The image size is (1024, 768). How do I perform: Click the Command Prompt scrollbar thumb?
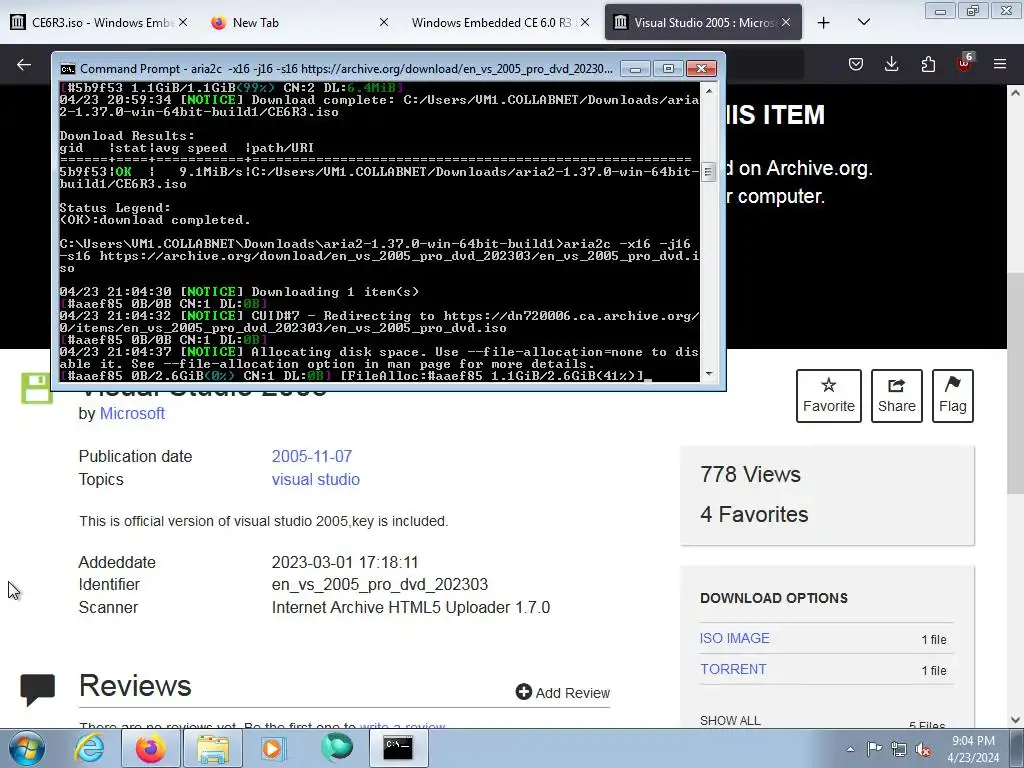[709, 172]
